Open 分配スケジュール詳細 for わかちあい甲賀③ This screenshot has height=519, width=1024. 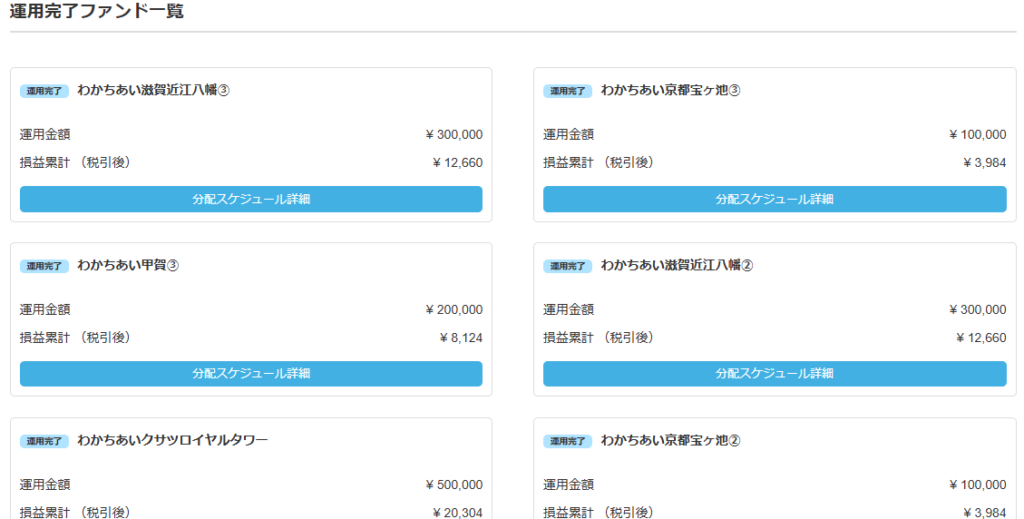tap(251, 374)
